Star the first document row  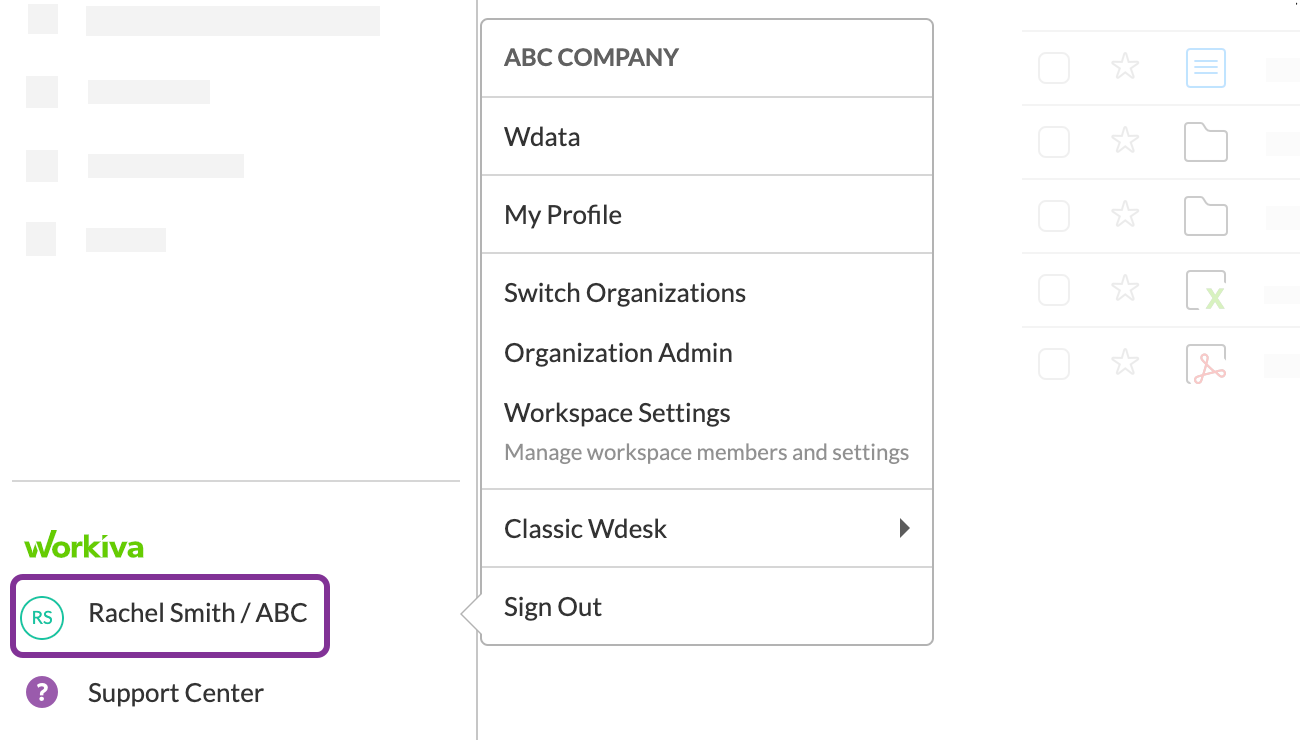point(1126,68)
